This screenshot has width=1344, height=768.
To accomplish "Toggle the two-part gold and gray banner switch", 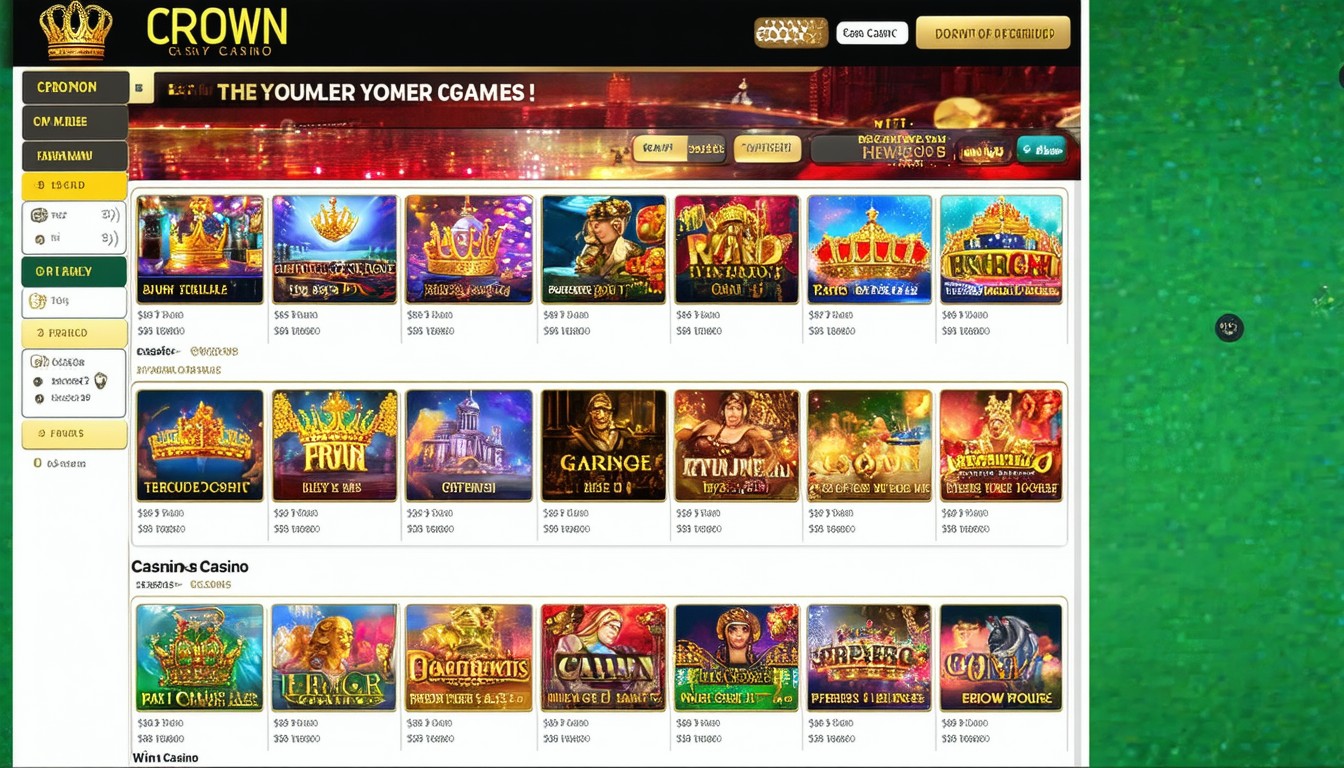I will coord(679,149).
